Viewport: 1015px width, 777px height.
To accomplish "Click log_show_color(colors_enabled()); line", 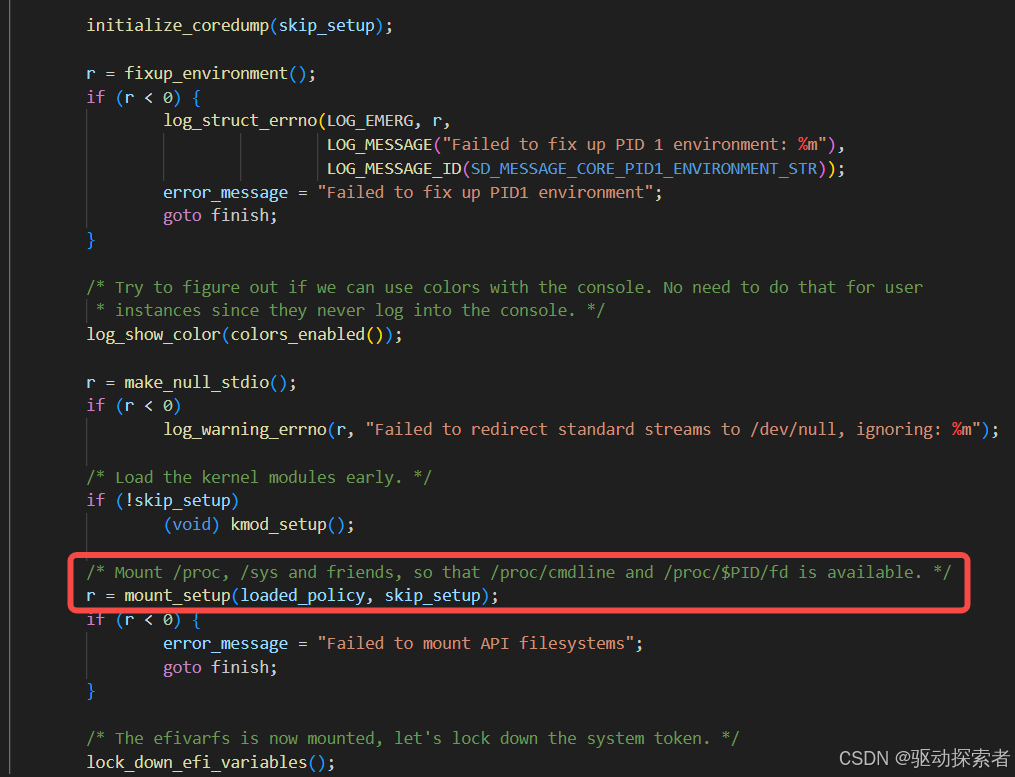I will (245, 335).
